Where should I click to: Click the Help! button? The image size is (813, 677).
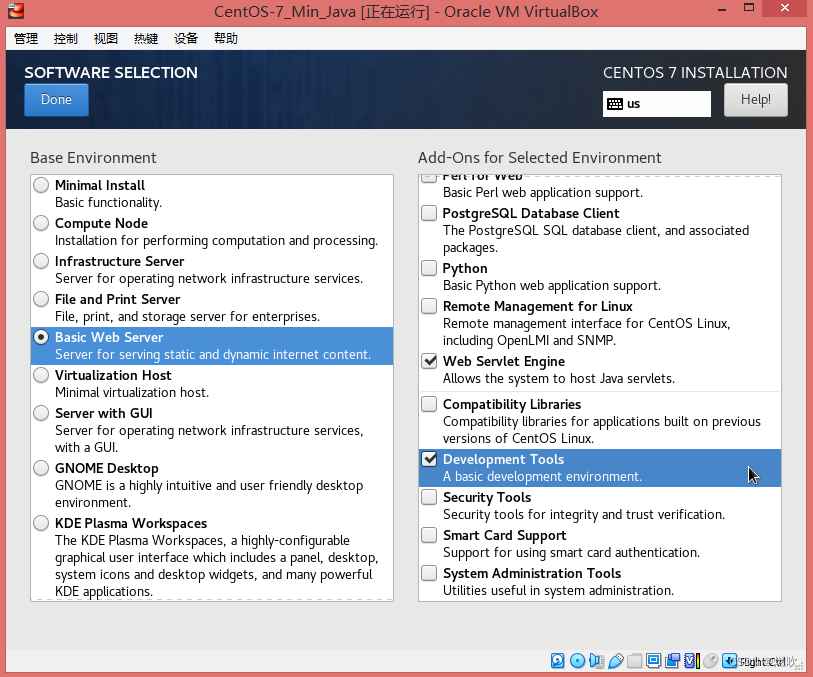pyautogui.click(x=755, y=100)
